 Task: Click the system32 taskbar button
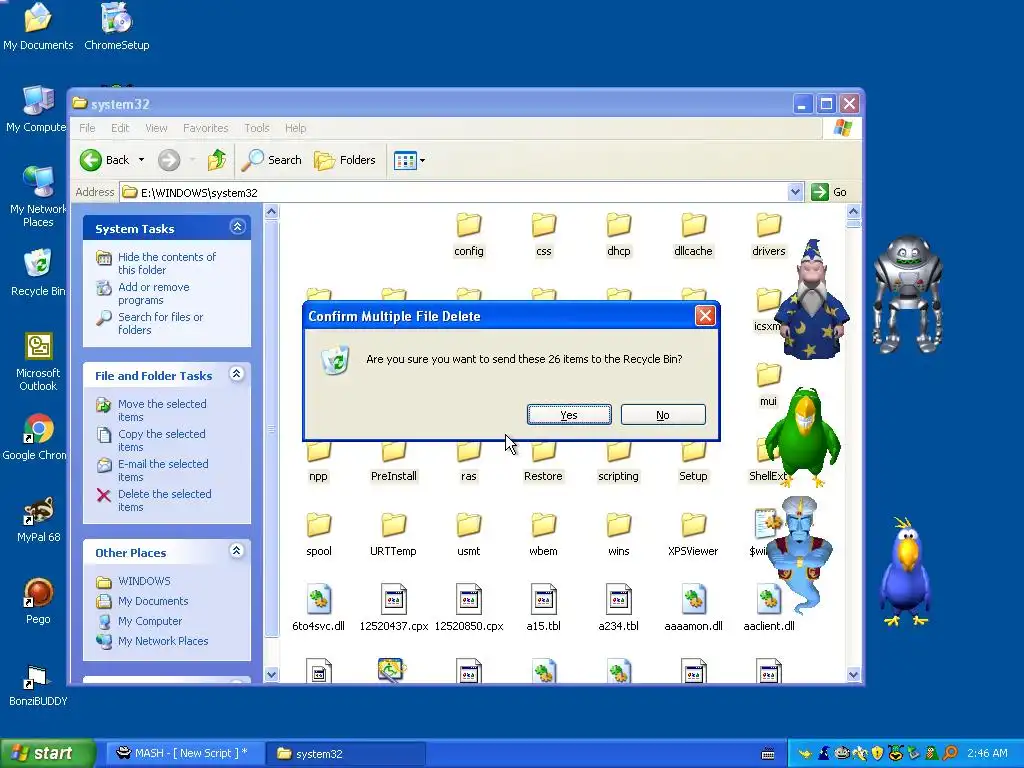pyautogui.click(x=346, y=753)
